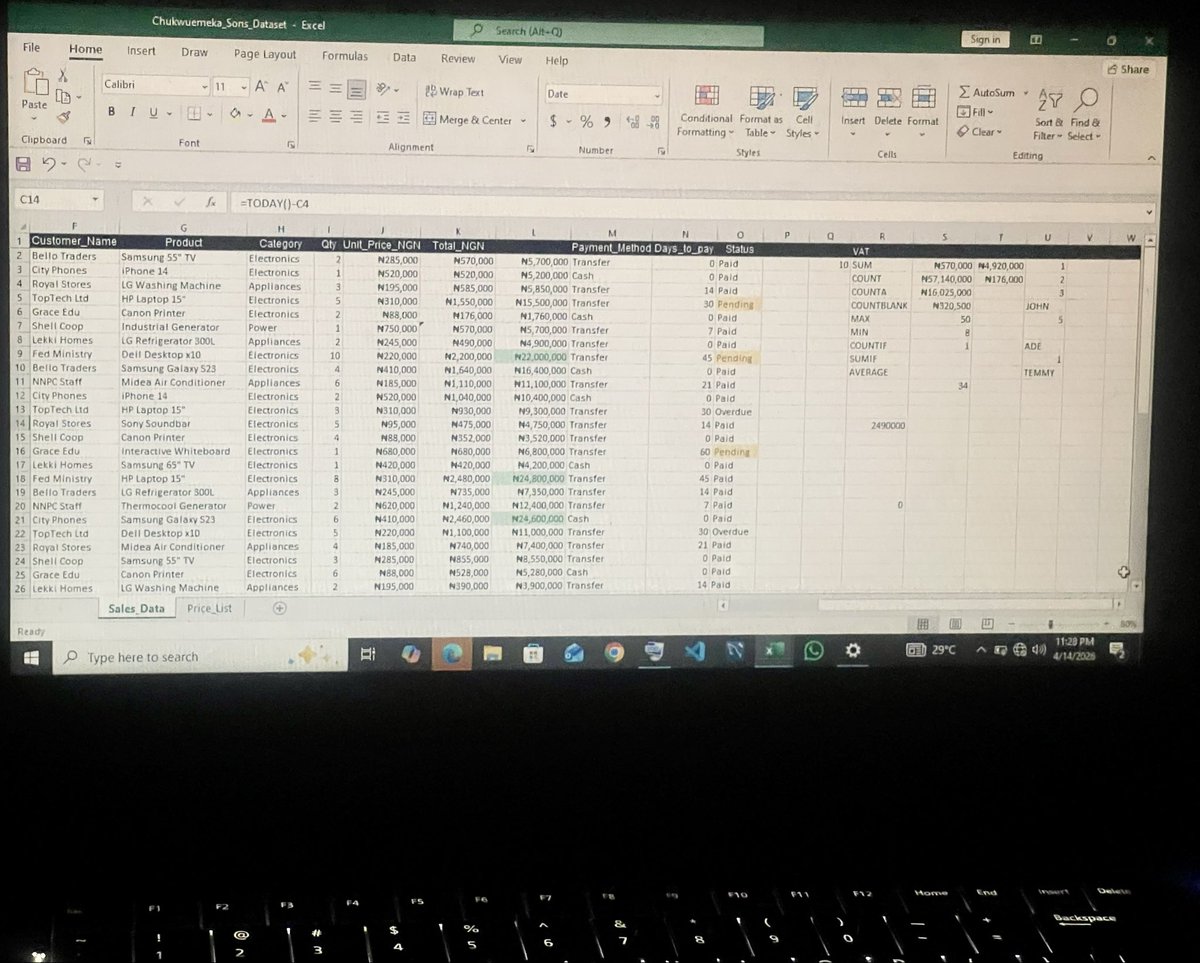1200x963 pixels.
Task: Open Conditional Formatting menu
Action: (x=706, y=110)
